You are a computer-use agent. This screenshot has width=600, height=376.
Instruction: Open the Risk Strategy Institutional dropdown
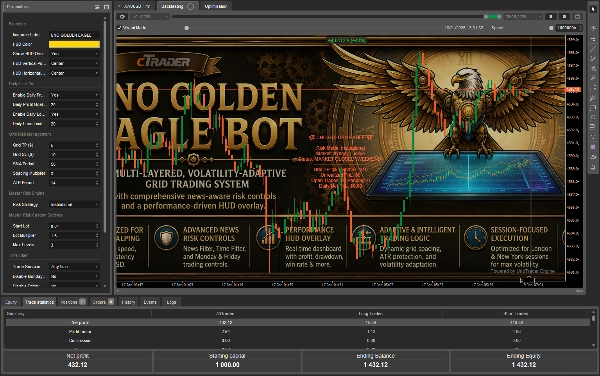click(x=74, y=205)
